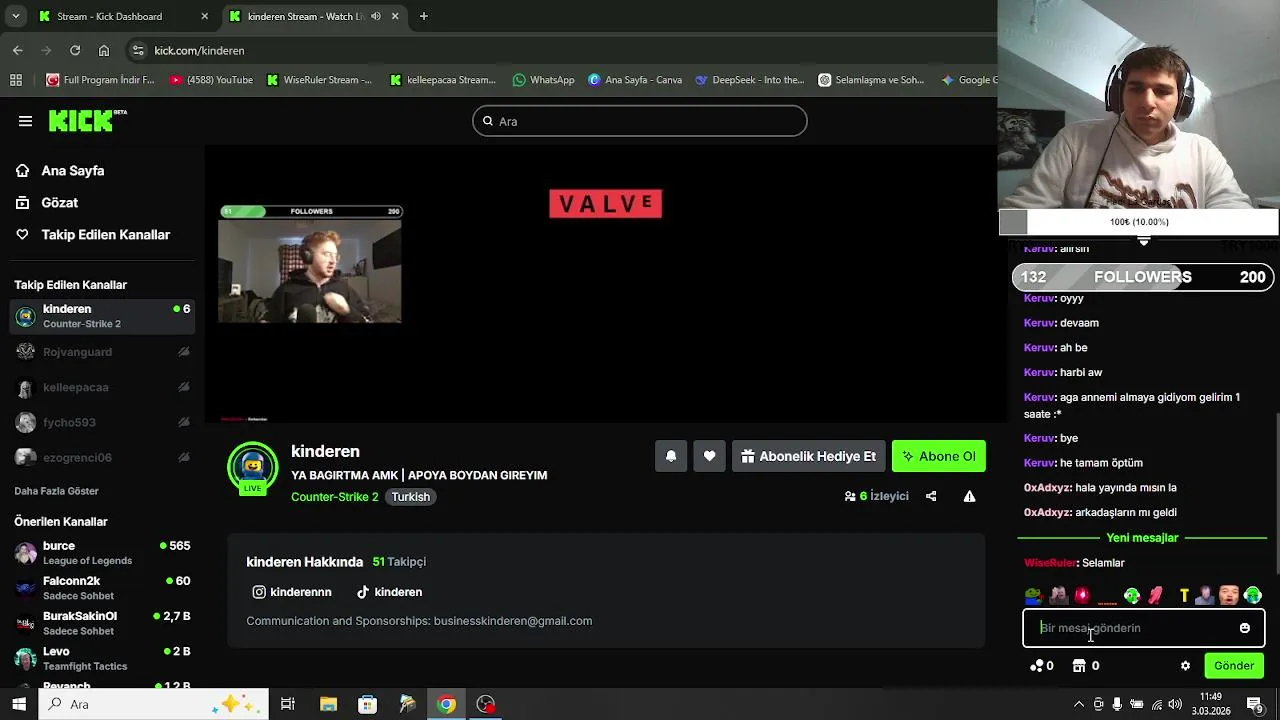Insert the red siren emote

1082,595
